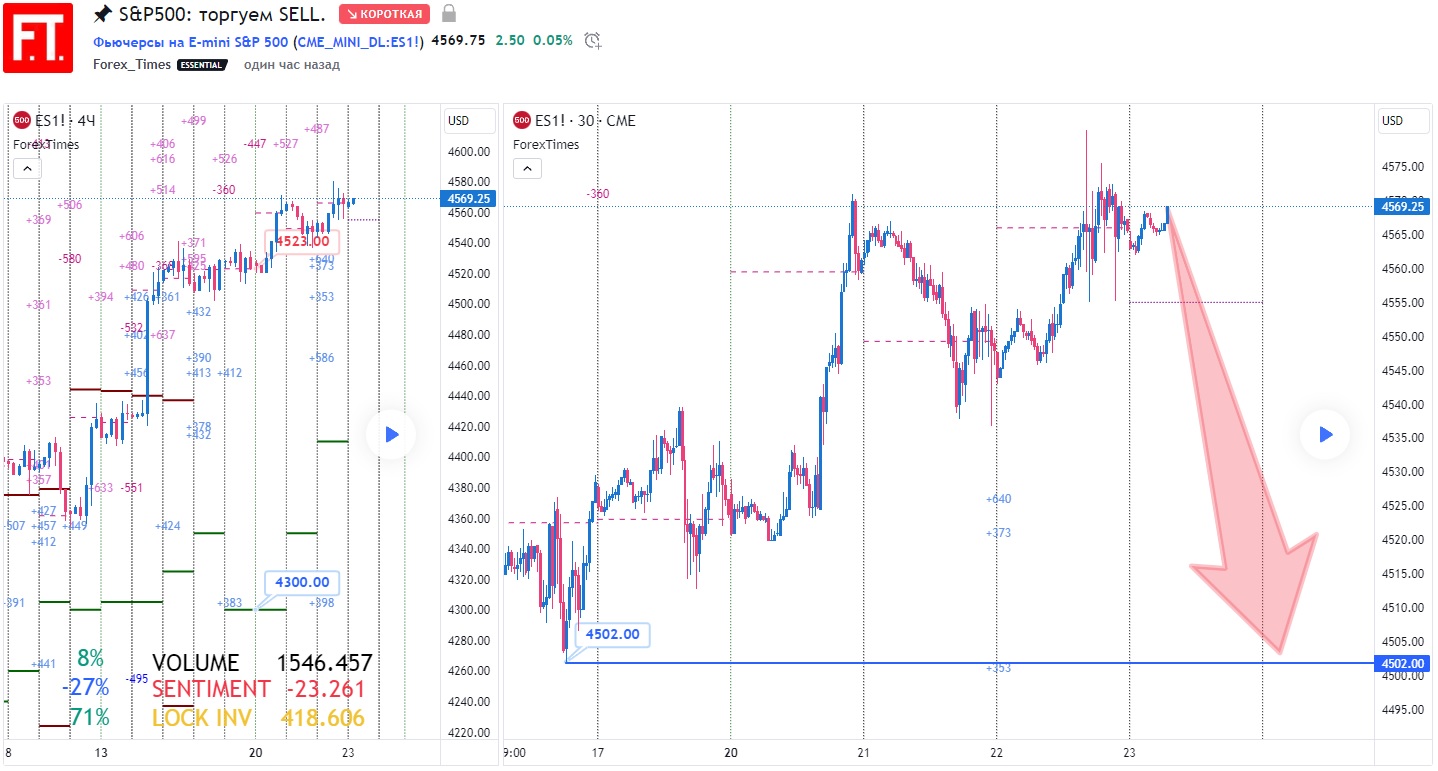Click the ESSENTIAL plan badge
This screenshot has width=1438, height=771.
[x=202, y=65]
